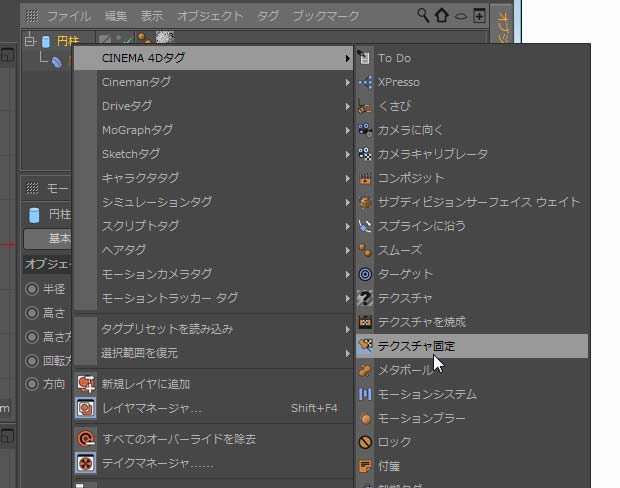Click the phong tag on 円柱 row
Viewport: 620px width, 488px height.
[144, 38]
